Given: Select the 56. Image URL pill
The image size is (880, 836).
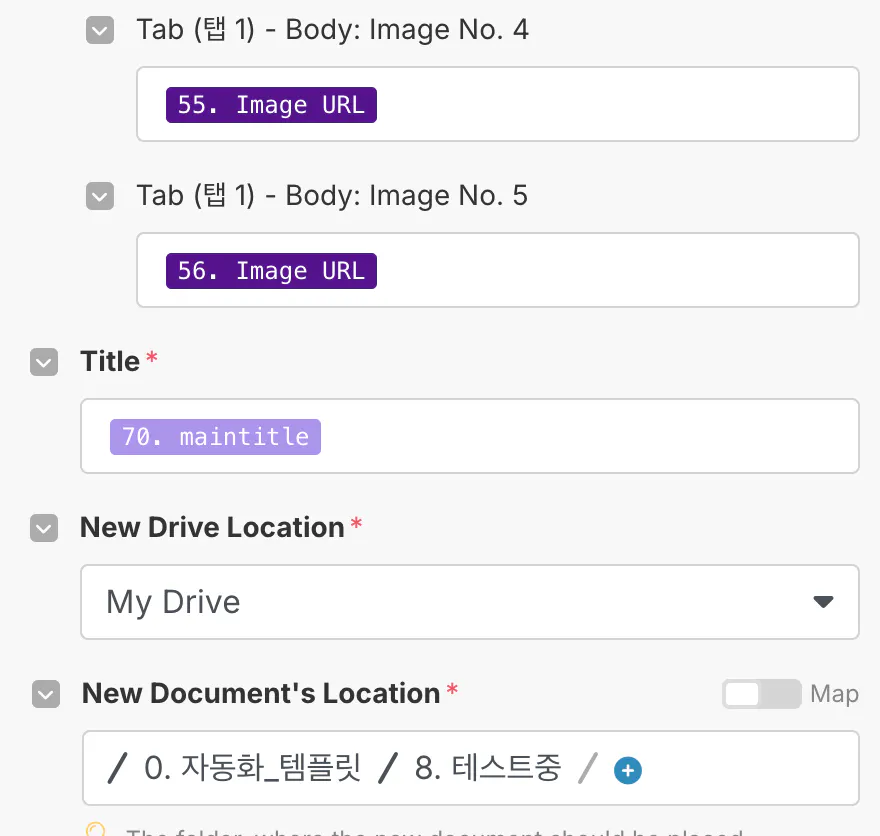Looking at the screenshot, I should (x=271, y=271).
